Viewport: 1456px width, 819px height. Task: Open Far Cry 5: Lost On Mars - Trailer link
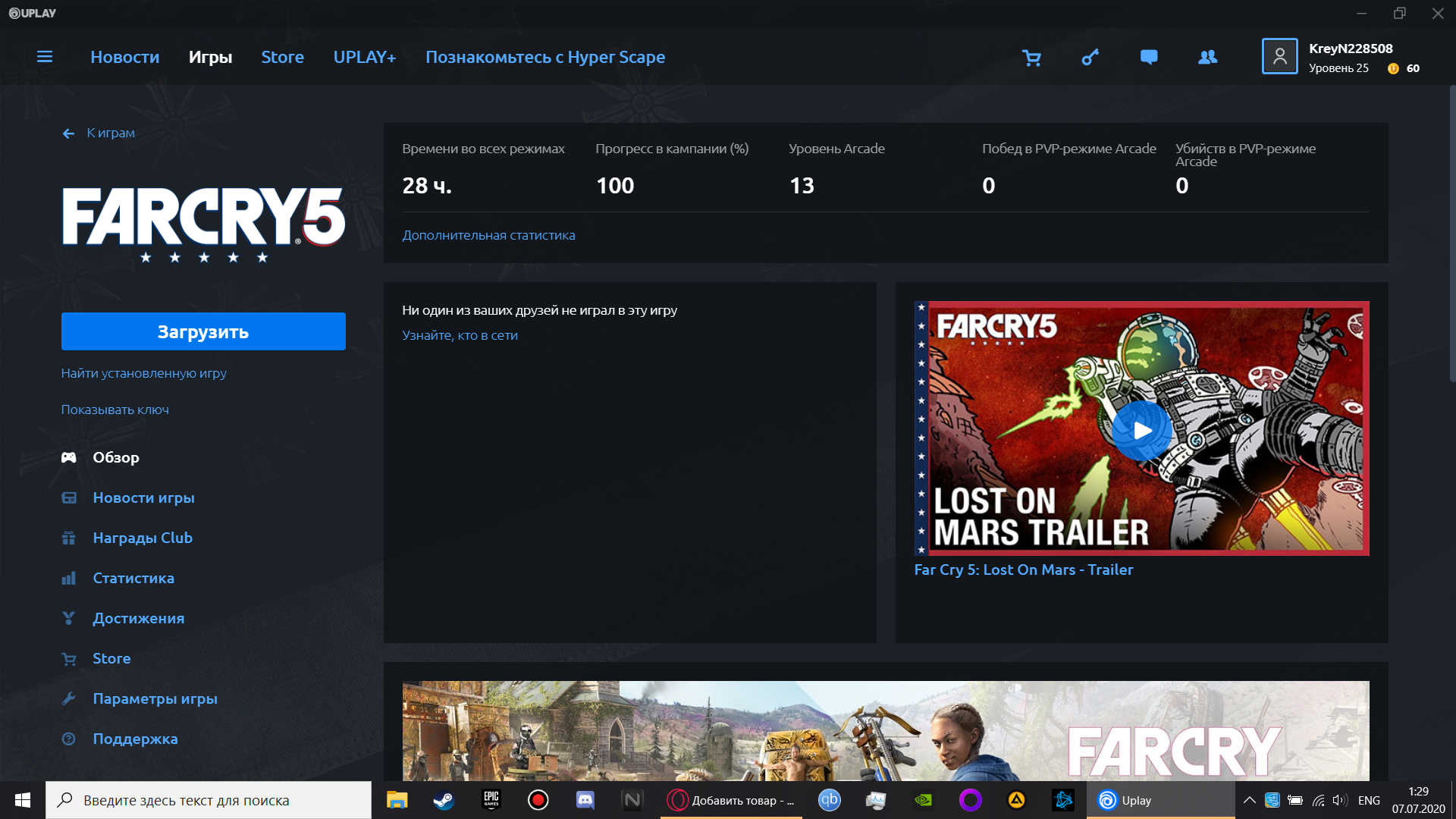(1024, 570)
